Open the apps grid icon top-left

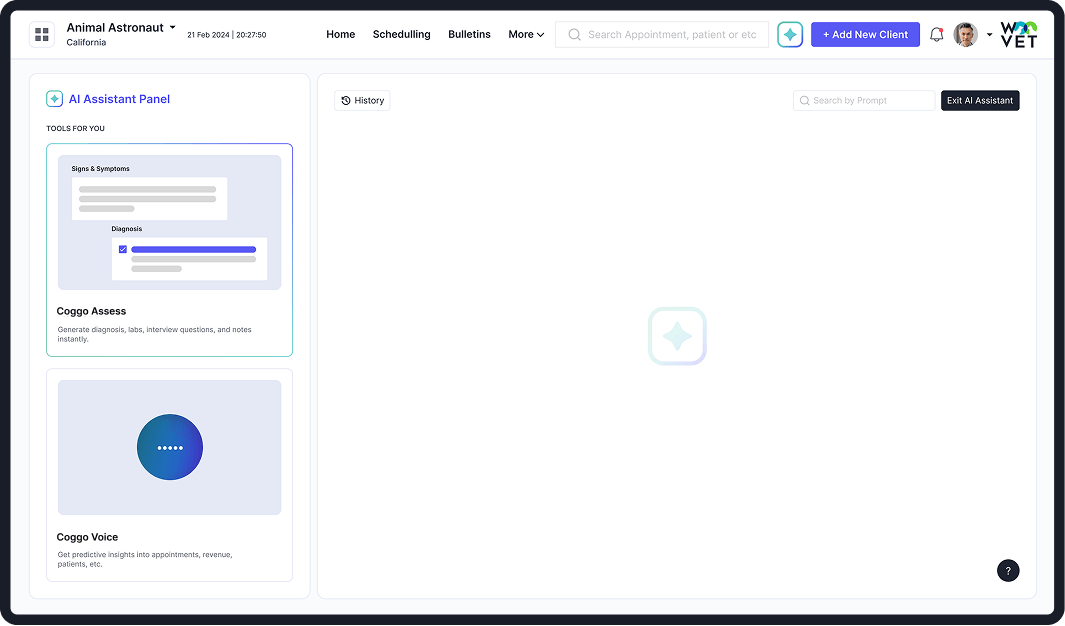coord(41,34)
